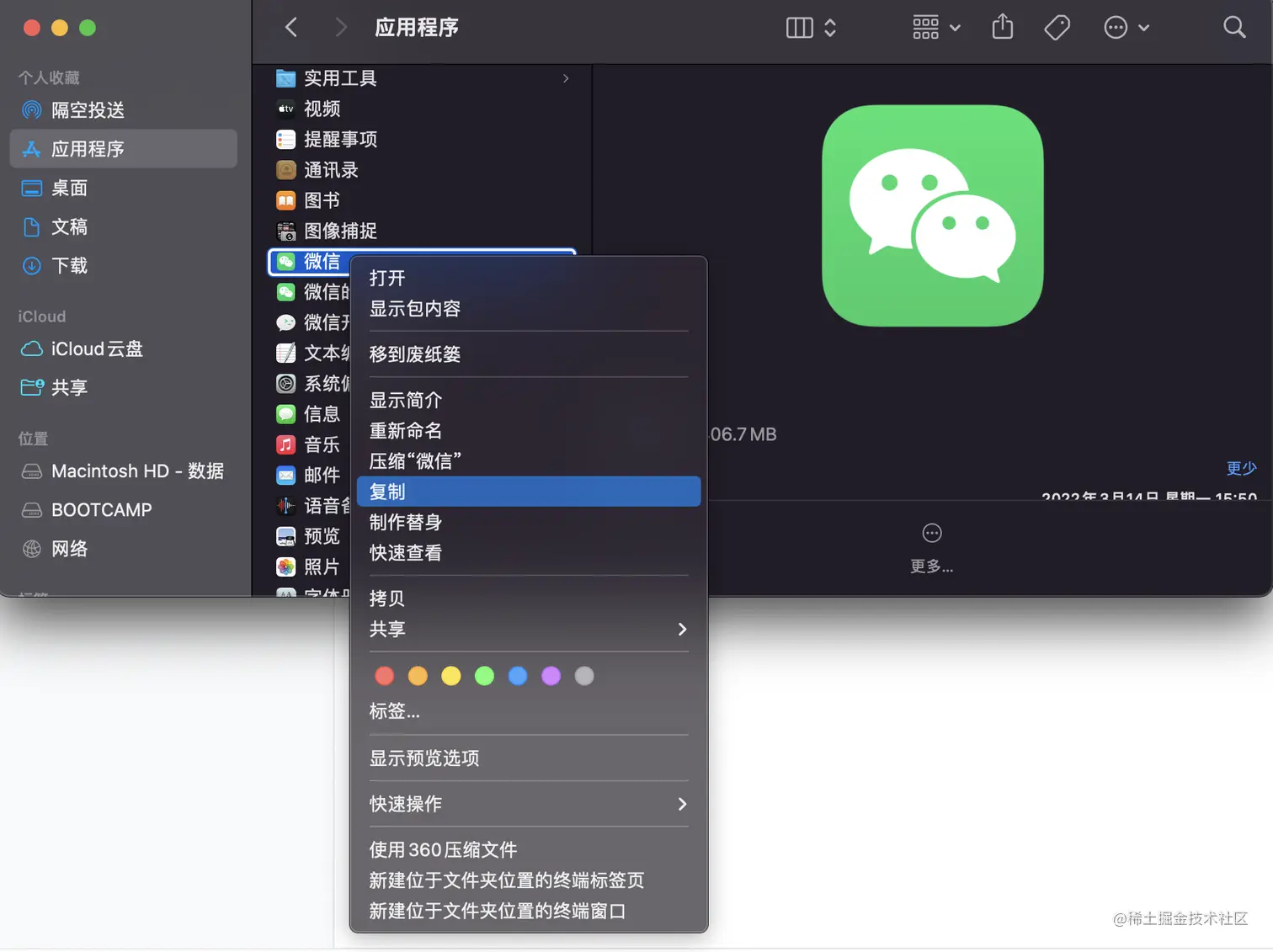Choose 新建位于文件夹位置的终端窗口

click(529, 912)
